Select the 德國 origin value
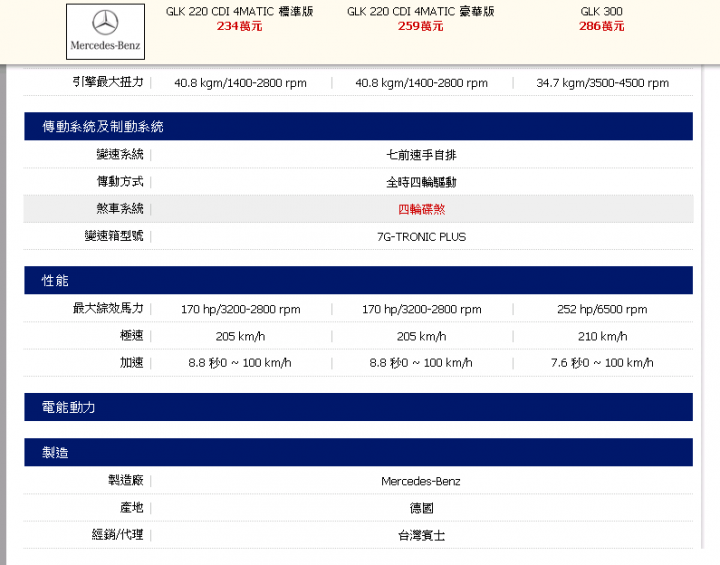 422,508
